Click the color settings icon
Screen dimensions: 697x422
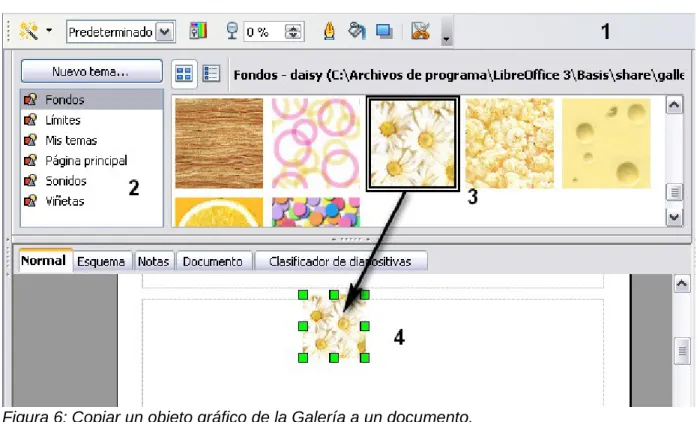[x=198, y=31]
